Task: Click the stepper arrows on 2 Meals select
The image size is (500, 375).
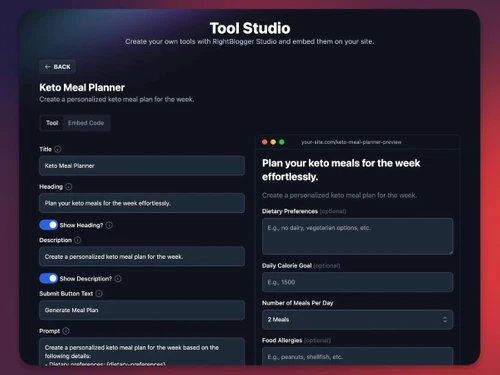Action: (445, 320)
